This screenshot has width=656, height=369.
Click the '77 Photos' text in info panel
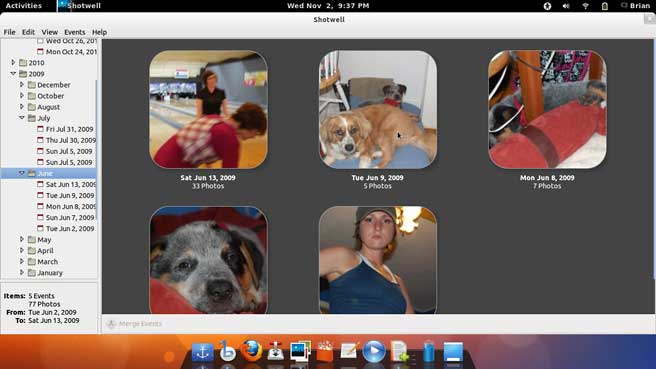pos(44,304)
